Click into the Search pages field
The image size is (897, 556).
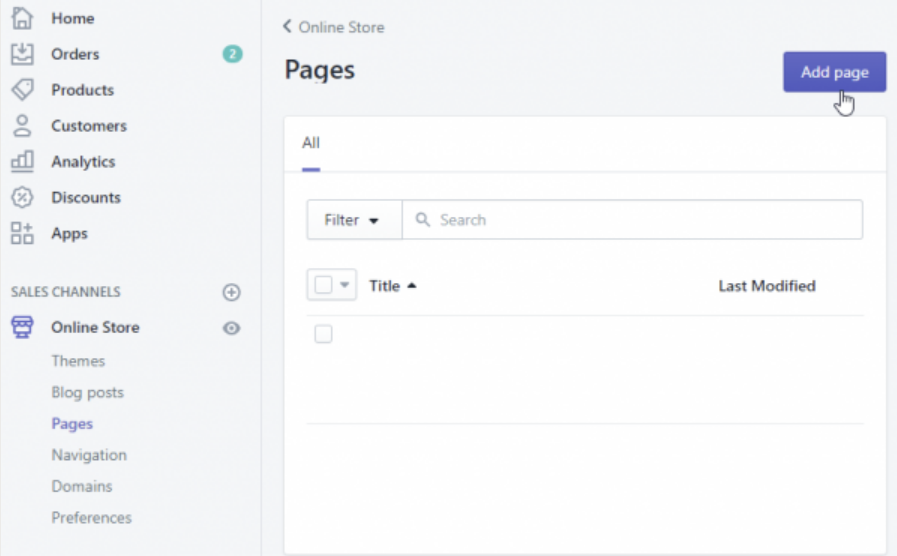tap(632, 220)
